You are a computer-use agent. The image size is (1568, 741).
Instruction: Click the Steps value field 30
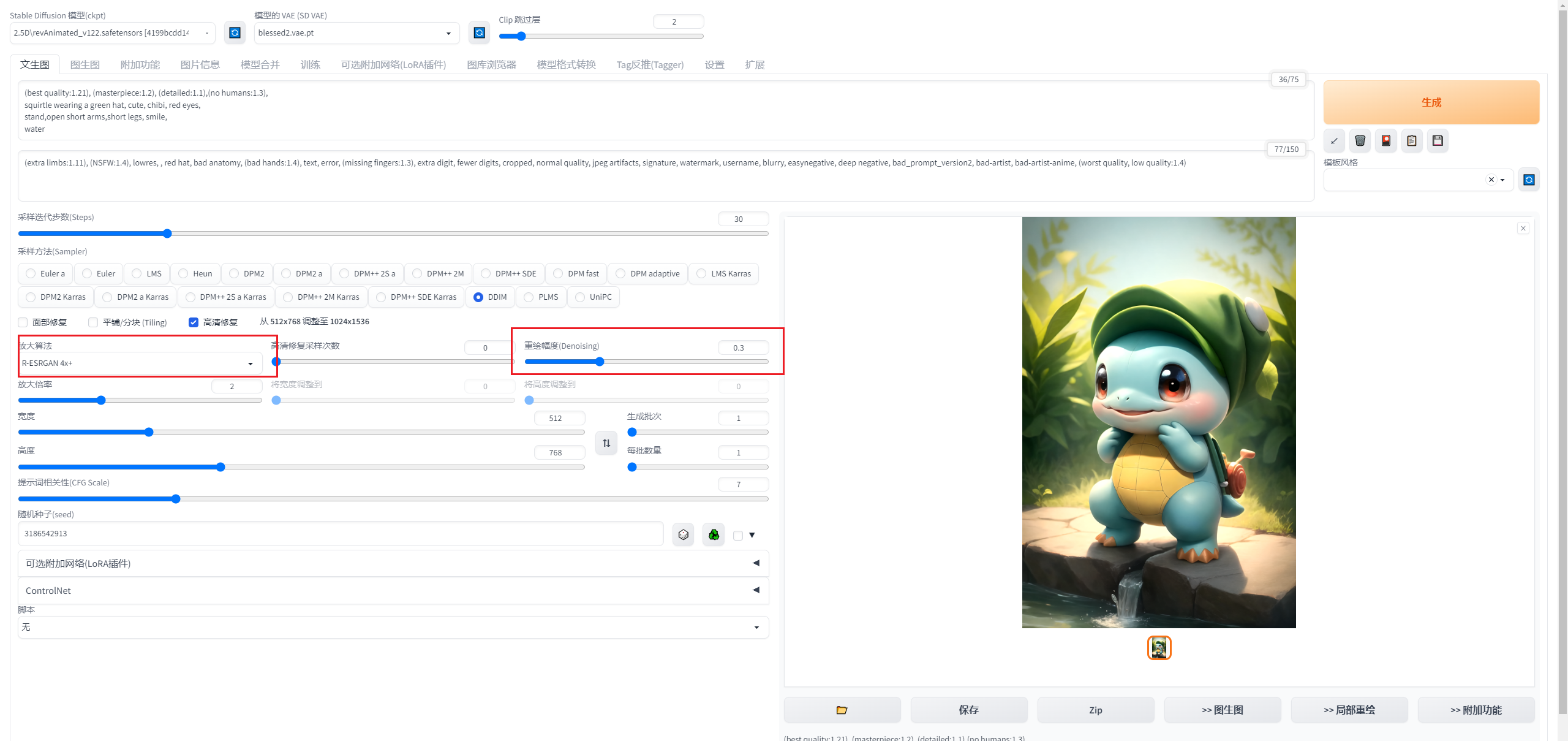(x=743, y=219)
